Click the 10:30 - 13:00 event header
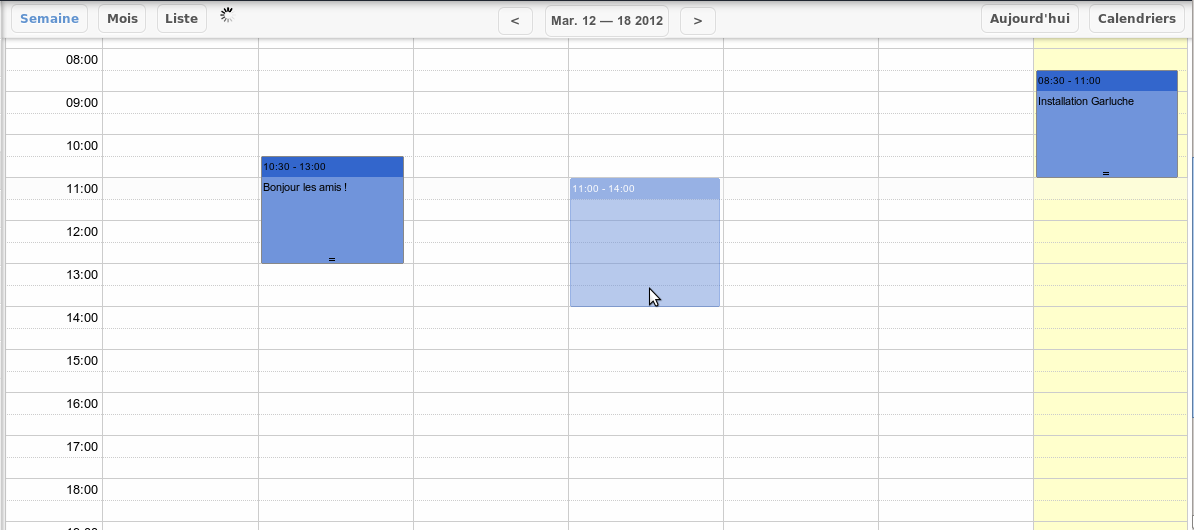Image resolution: width=1194 pixels, height=530 pixels. 332,166
